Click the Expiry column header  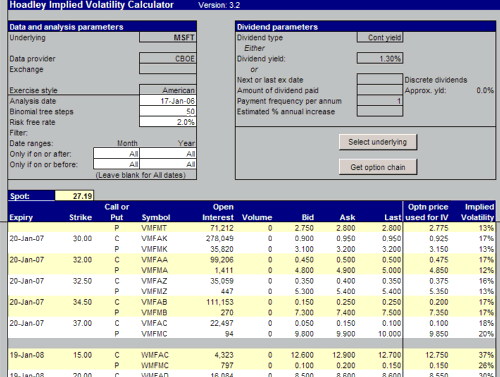pos(21,217)
